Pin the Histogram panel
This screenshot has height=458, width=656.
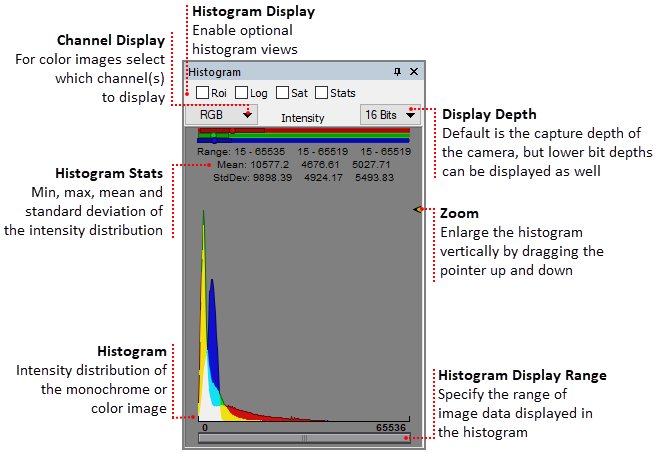(398, 72)
